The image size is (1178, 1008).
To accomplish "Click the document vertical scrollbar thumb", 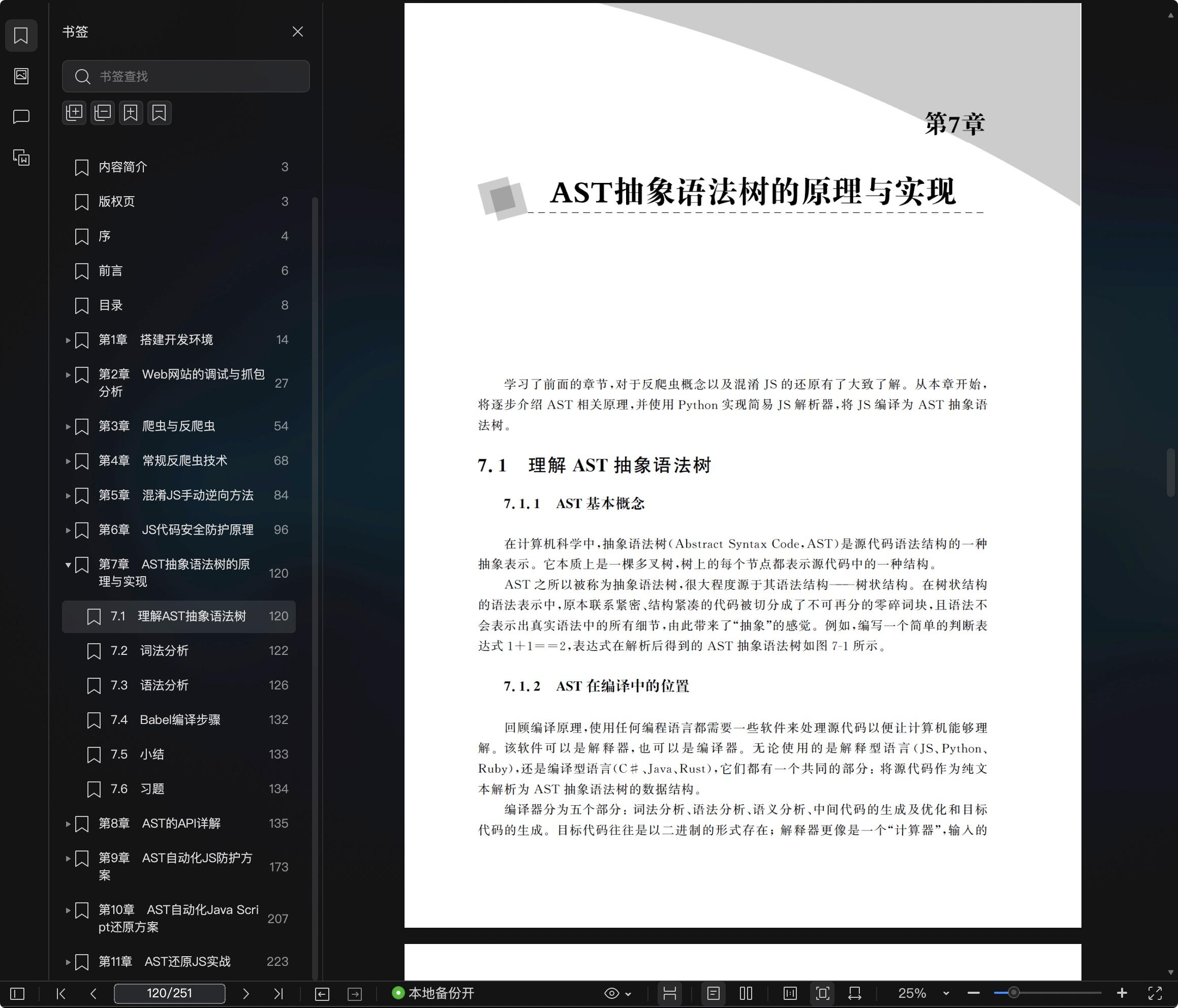I will pyautogui.click(x=1170, y=472).
